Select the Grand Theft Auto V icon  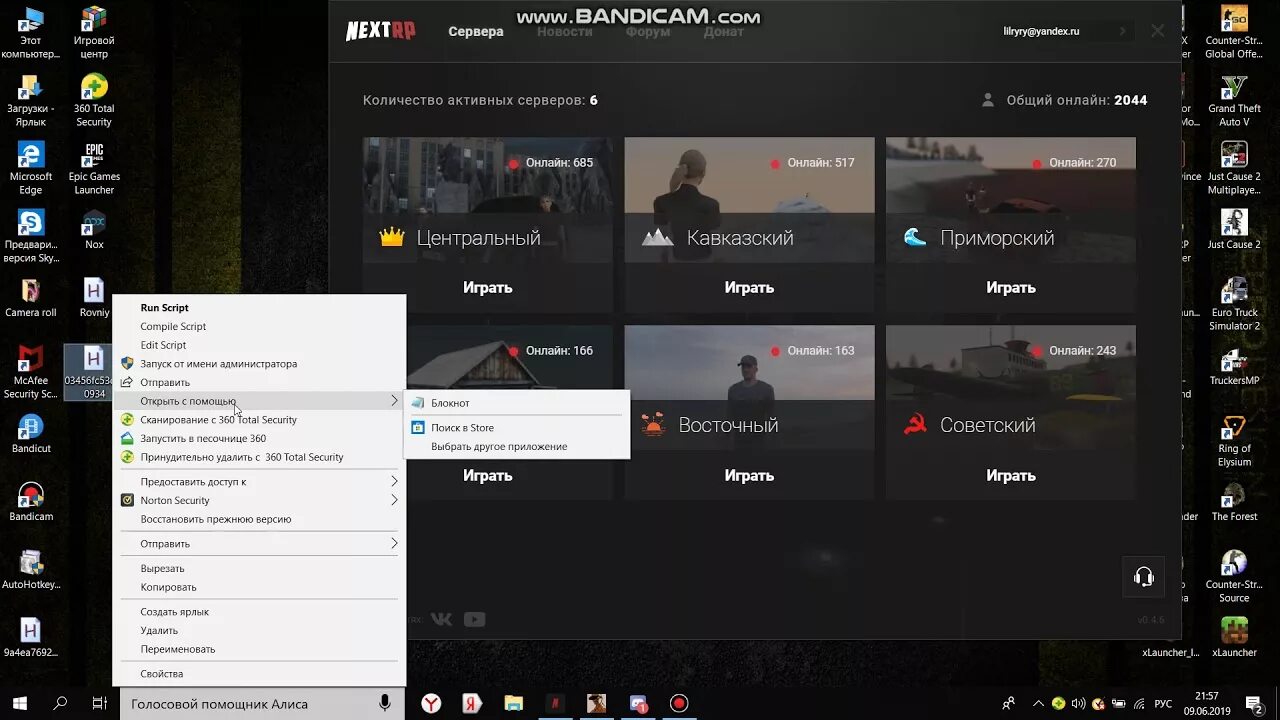click(1234, 100)
